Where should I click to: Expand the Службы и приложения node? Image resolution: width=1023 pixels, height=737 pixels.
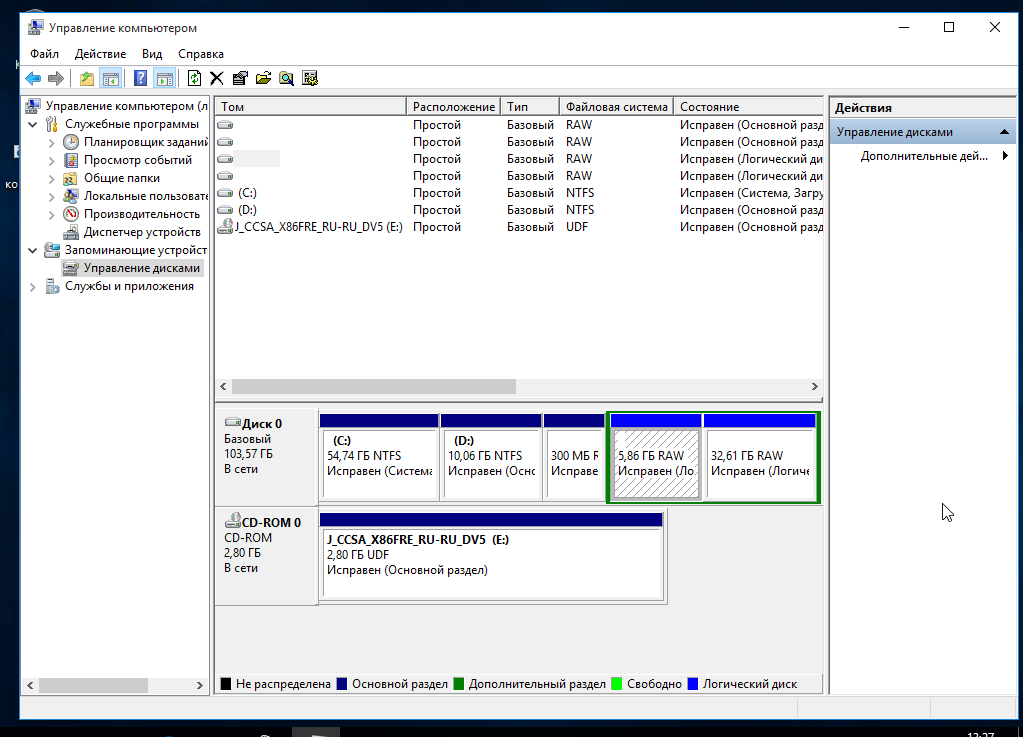[x=33, y=287]
